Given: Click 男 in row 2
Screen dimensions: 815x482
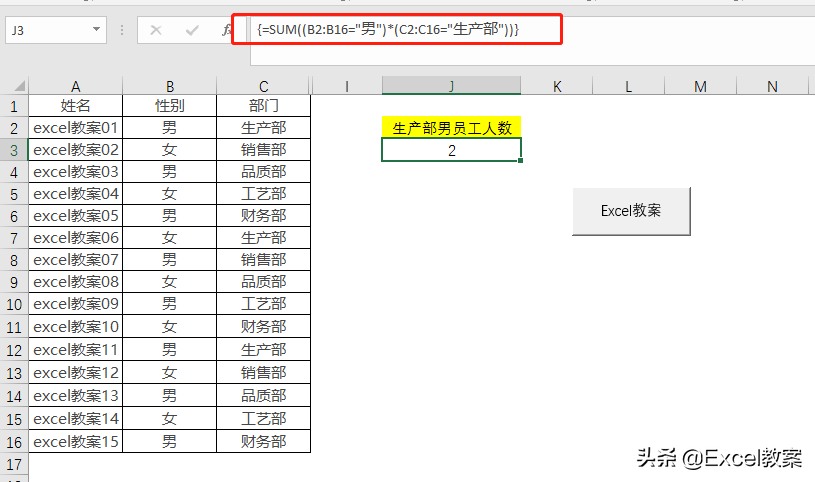Looking at the screenshot, I should click(x=169, y=128).
